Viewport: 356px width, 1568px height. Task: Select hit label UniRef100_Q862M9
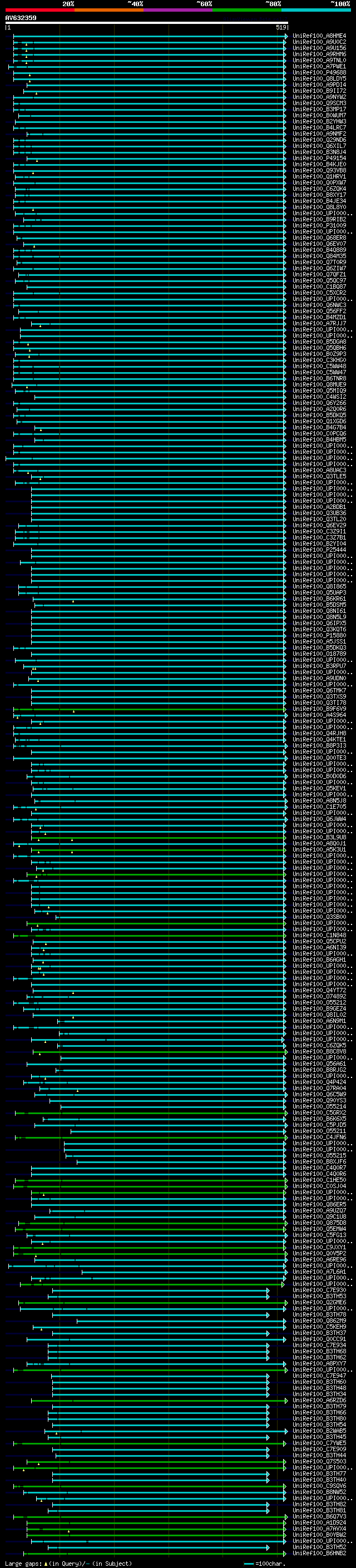click(x=319, y=1320)
